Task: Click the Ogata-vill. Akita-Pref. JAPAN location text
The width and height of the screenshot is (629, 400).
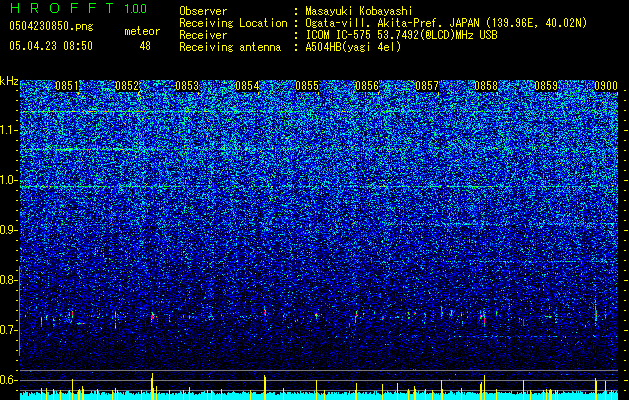Action: point(446,23)
